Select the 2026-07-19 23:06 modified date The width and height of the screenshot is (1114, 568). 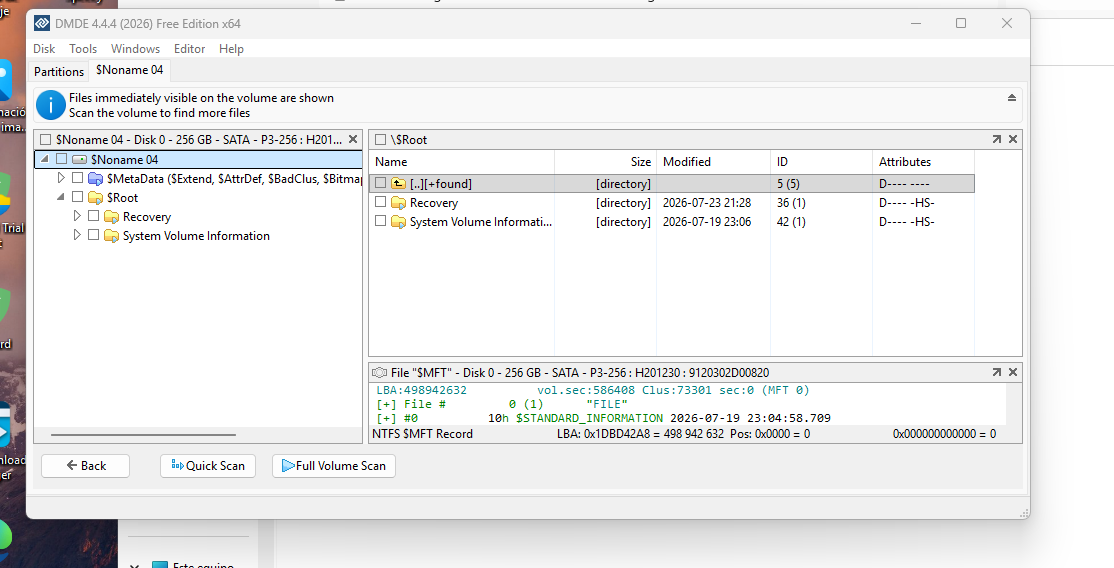tap(707, 223)
